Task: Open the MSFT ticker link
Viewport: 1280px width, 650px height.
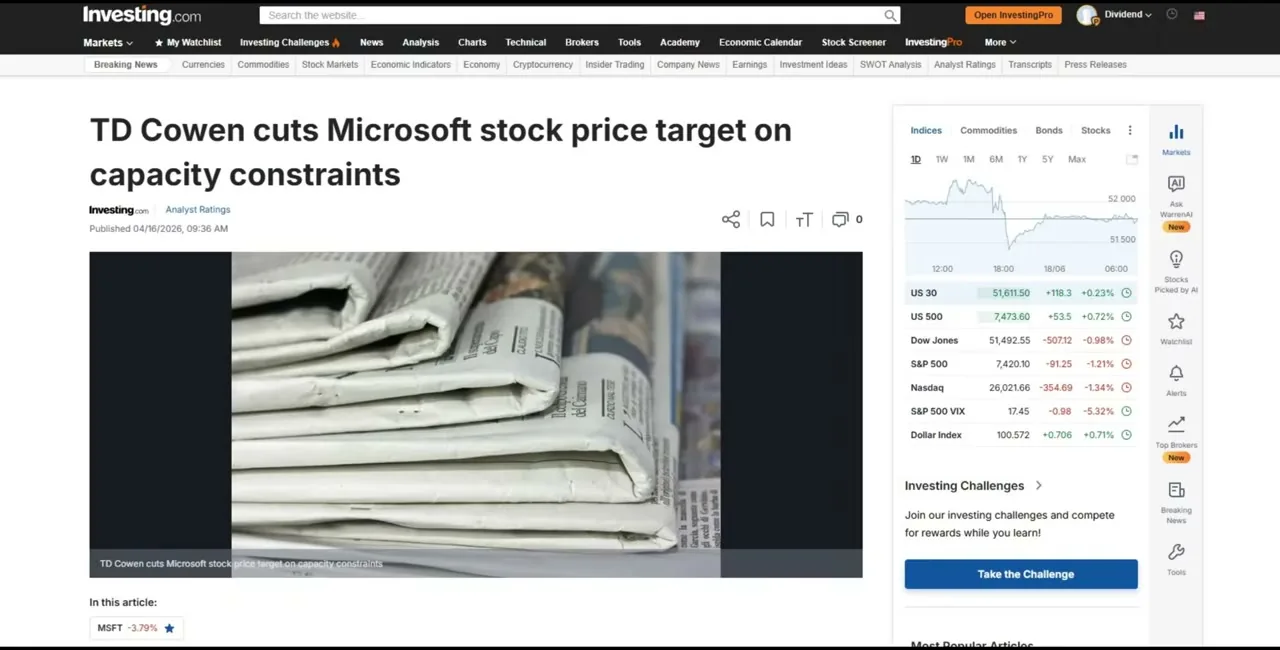Action: pyautogui.click(x=110, y=628)
